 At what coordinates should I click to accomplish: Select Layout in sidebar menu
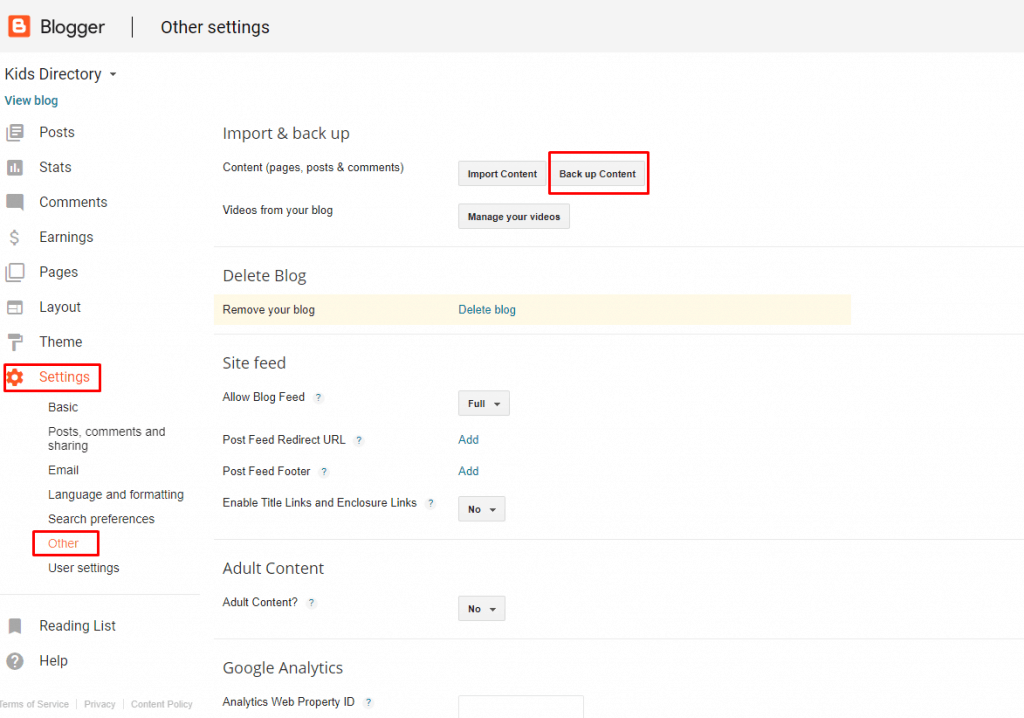click(60, 307)
